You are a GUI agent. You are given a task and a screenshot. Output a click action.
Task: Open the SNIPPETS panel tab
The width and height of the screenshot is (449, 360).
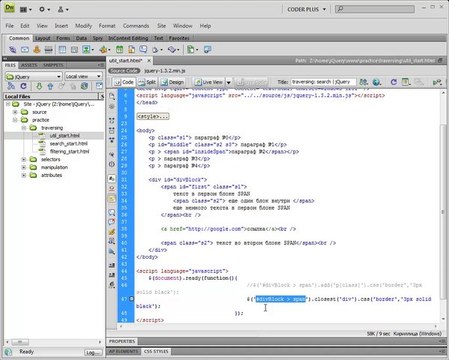point(53,65)
